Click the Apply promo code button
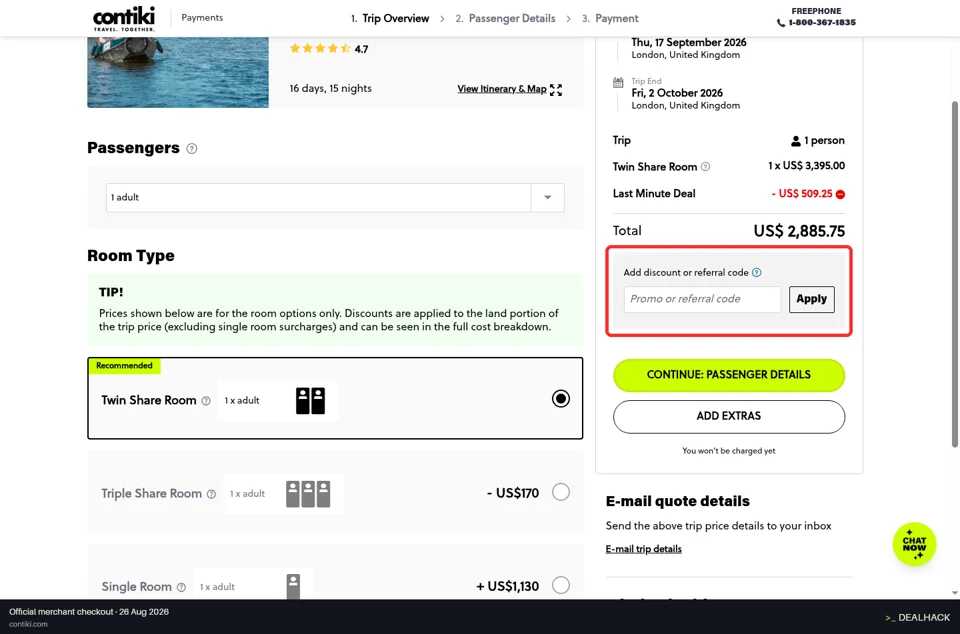The height and width of the screenshot is (634, 960). click(x=811, y=299)
